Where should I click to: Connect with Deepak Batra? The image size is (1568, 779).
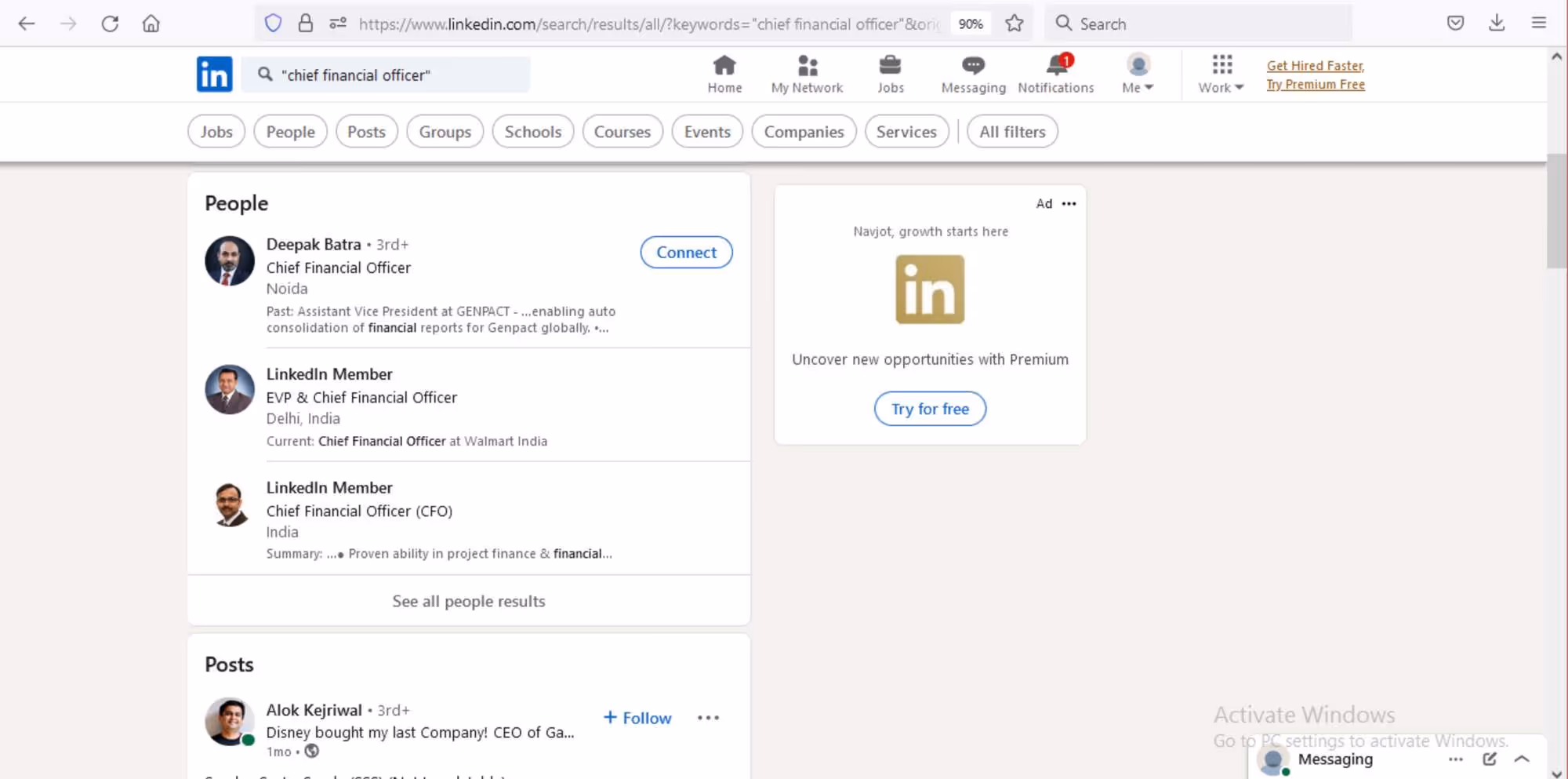click(x=686, y=252)
